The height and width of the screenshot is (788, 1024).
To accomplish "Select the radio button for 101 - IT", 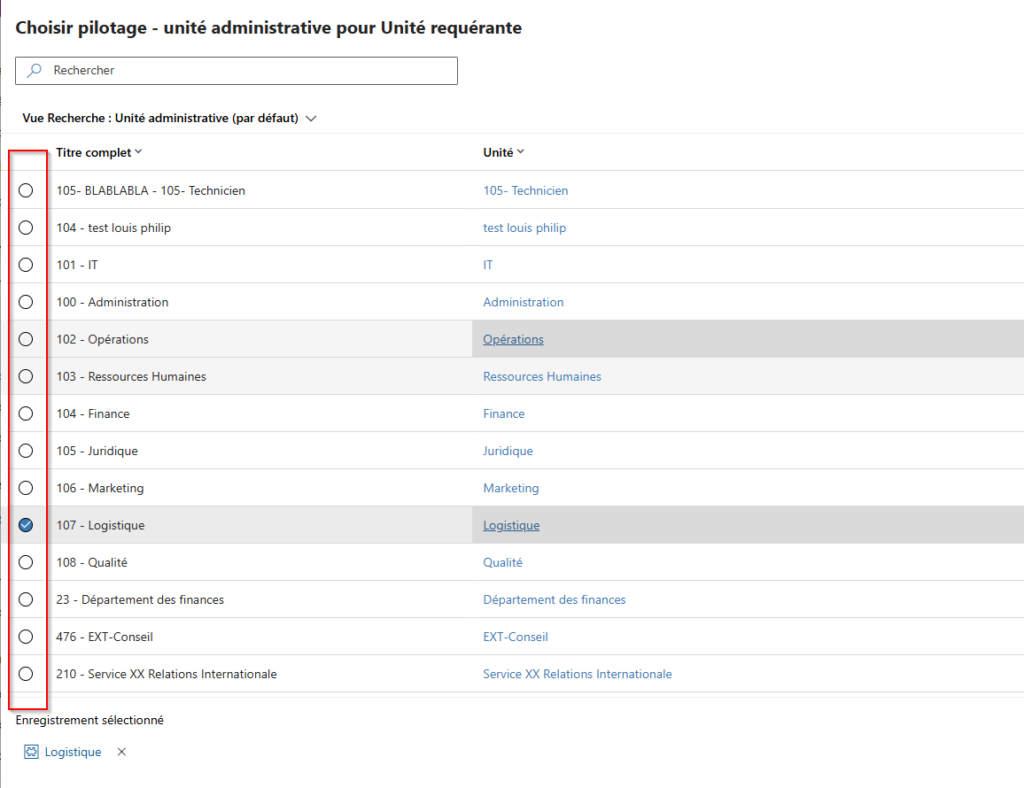I will point(26,265).
